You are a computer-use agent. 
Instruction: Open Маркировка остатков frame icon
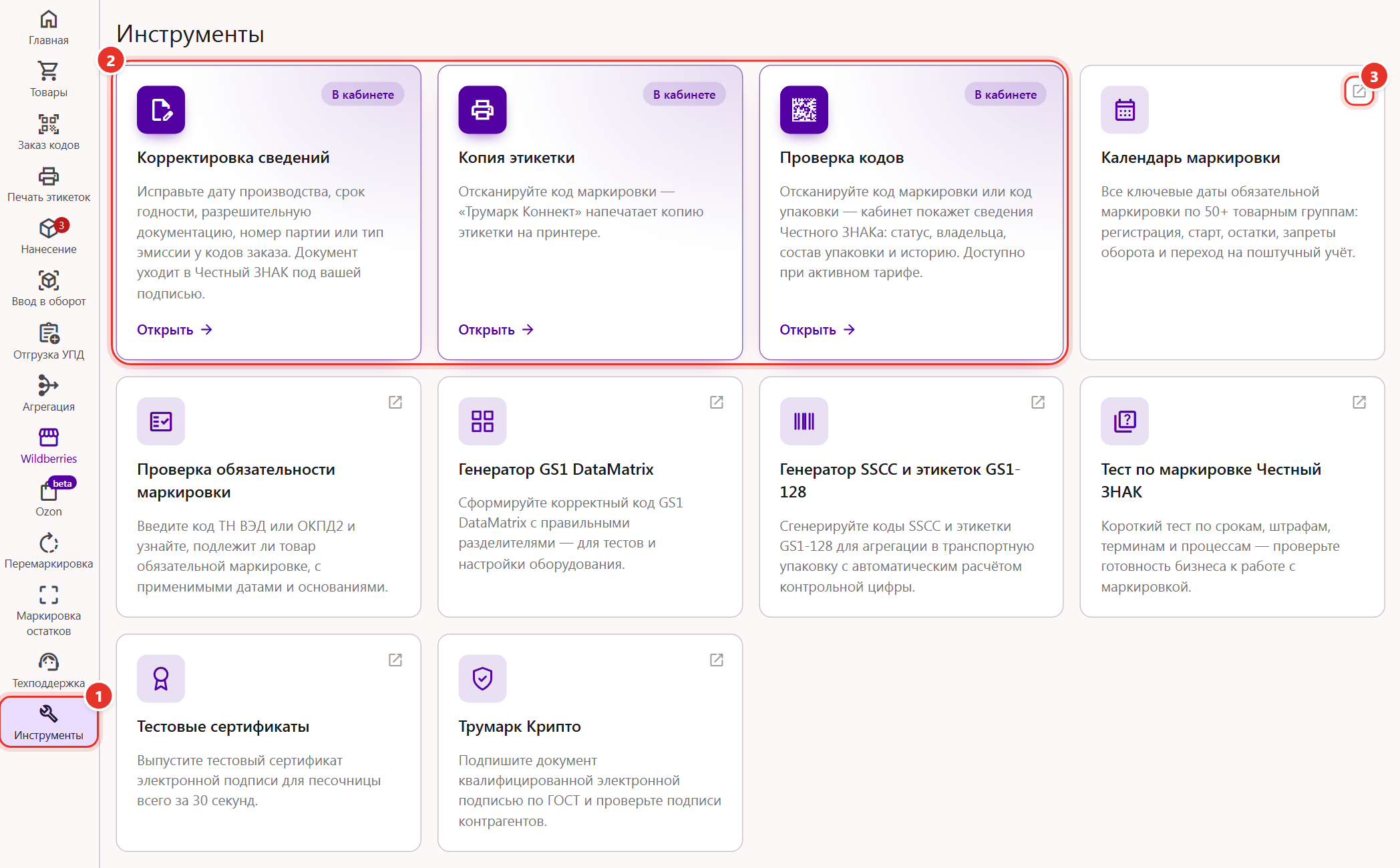pos(49,594)
